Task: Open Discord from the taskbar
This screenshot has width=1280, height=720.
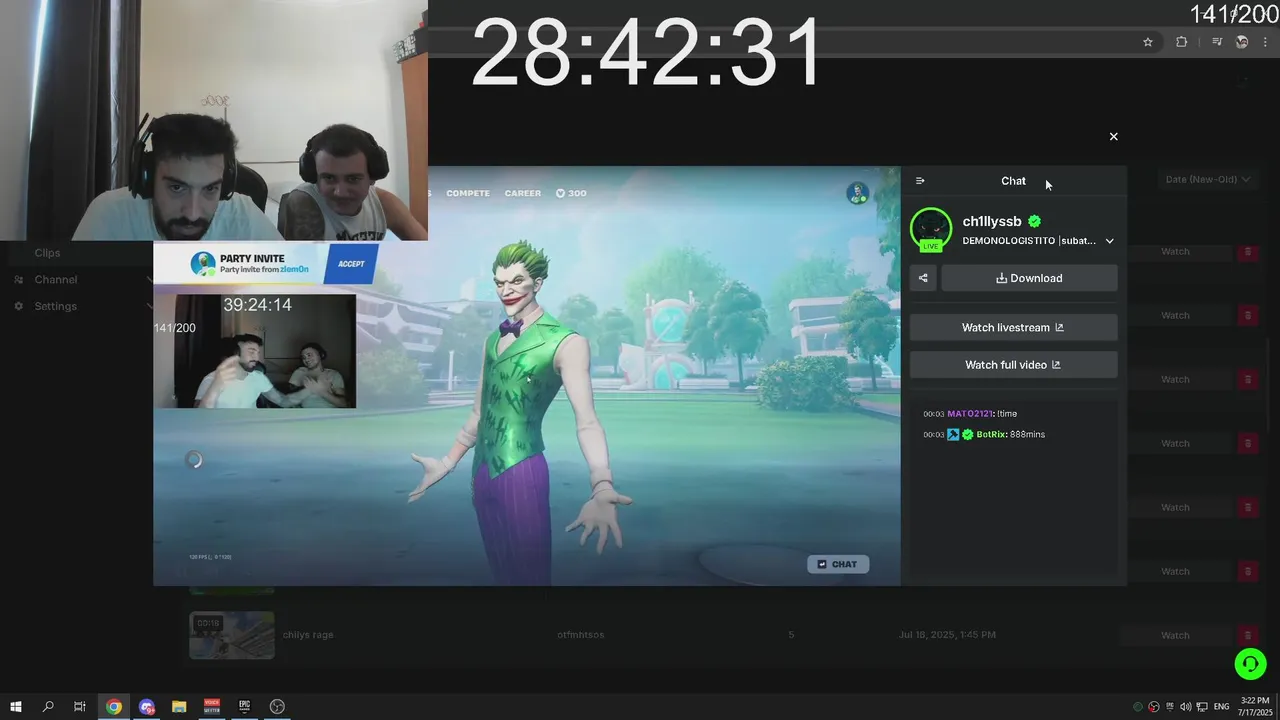Action: (147, 706)
